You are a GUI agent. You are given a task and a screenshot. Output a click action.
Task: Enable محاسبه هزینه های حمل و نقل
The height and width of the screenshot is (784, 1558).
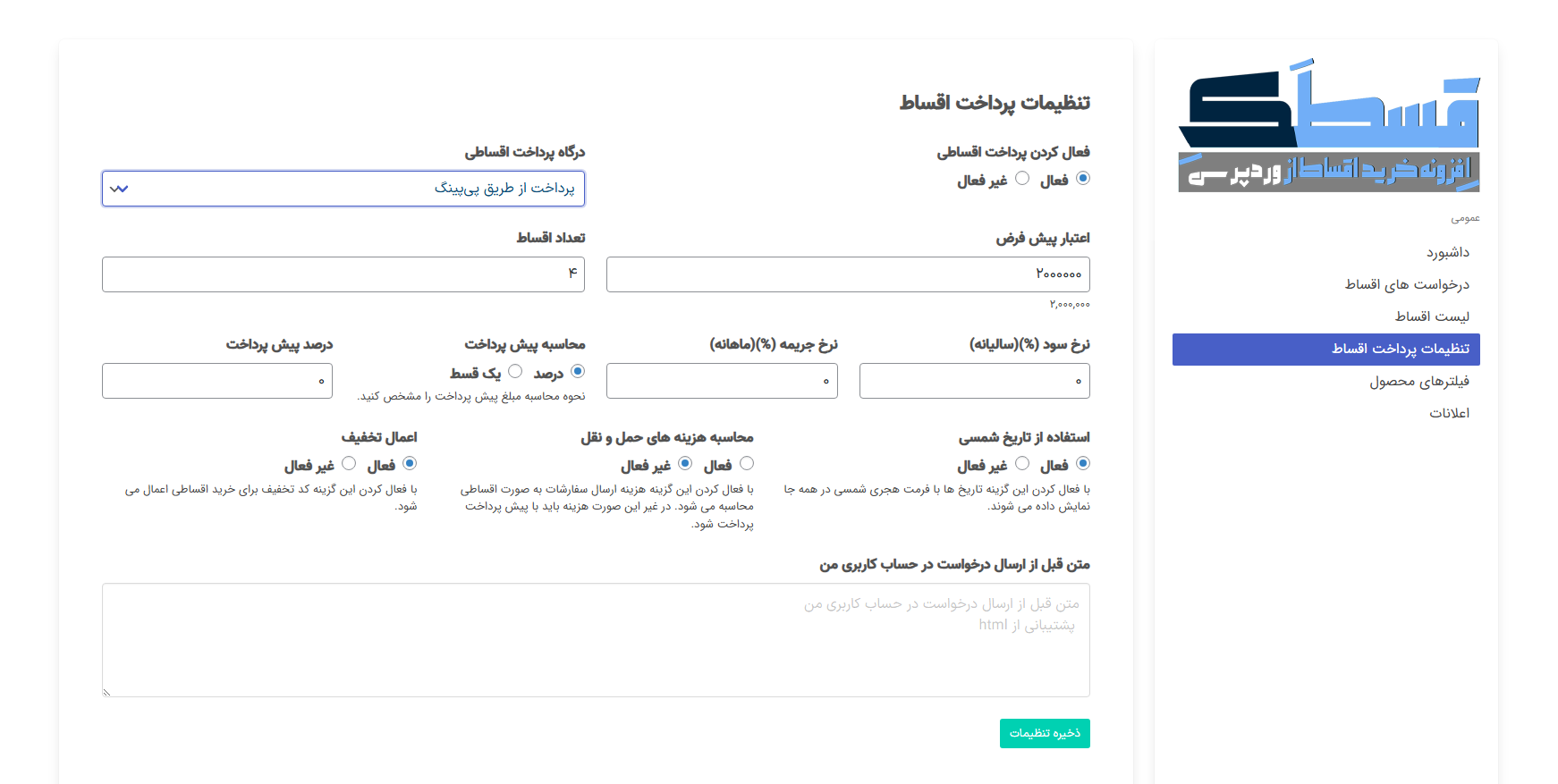point(747,463)
